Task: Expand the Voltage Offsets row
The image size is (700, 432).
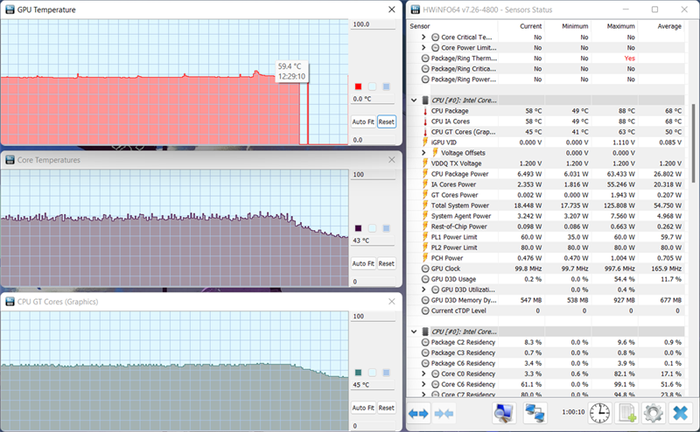Action: 424,153
